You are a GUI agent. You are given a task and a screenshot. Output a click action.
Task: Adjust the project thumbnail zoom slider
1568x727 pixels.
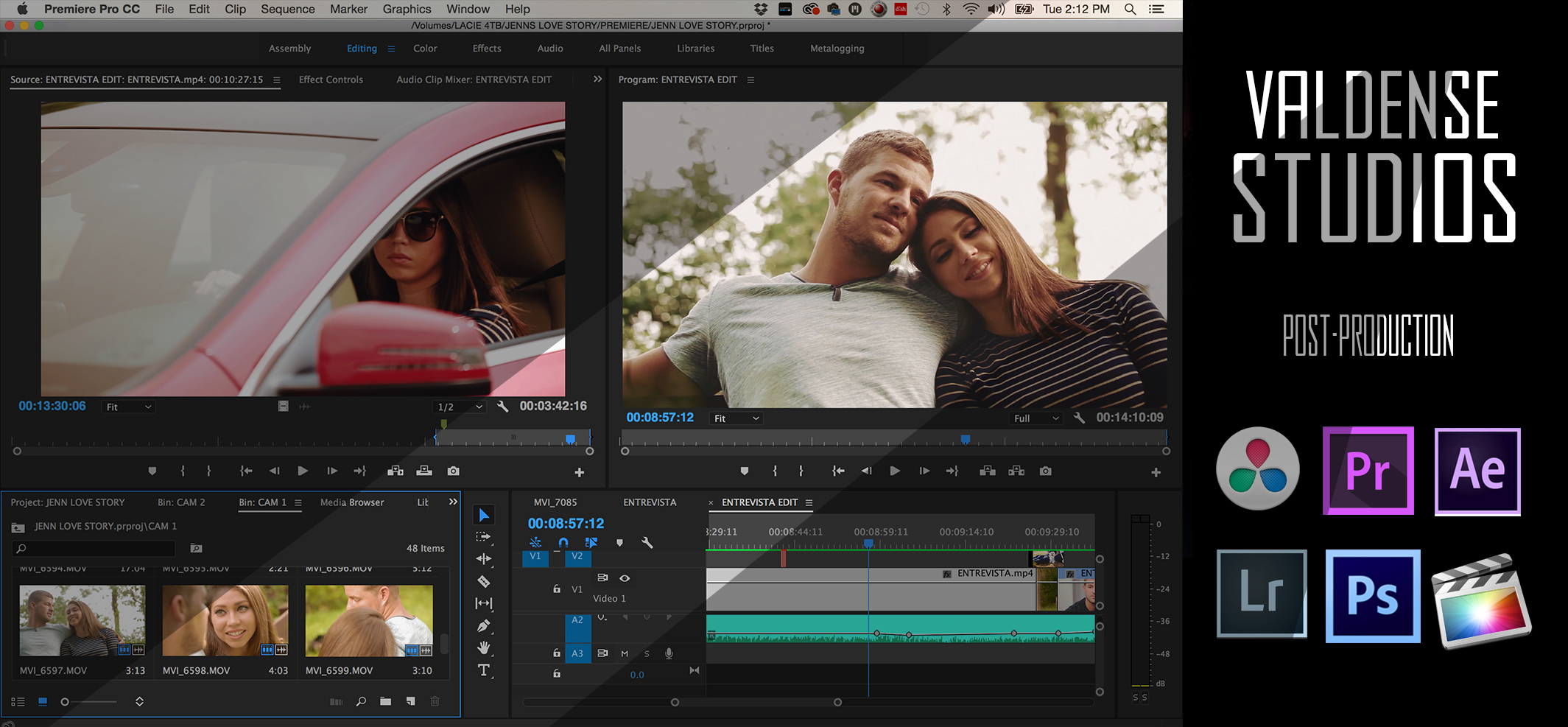(x=66, y=702)
